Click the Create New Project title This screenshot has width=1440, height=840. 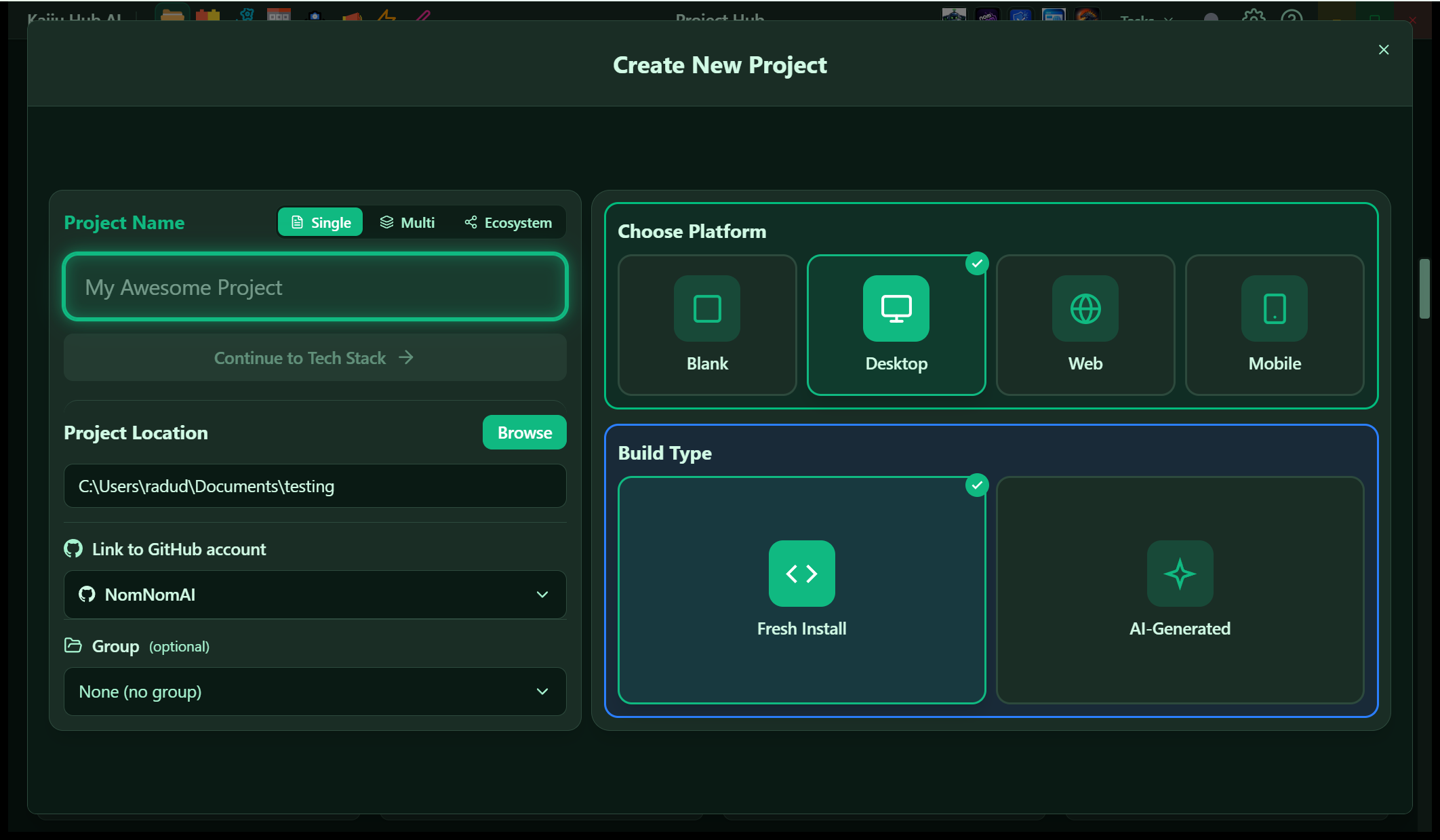point(720,65)
